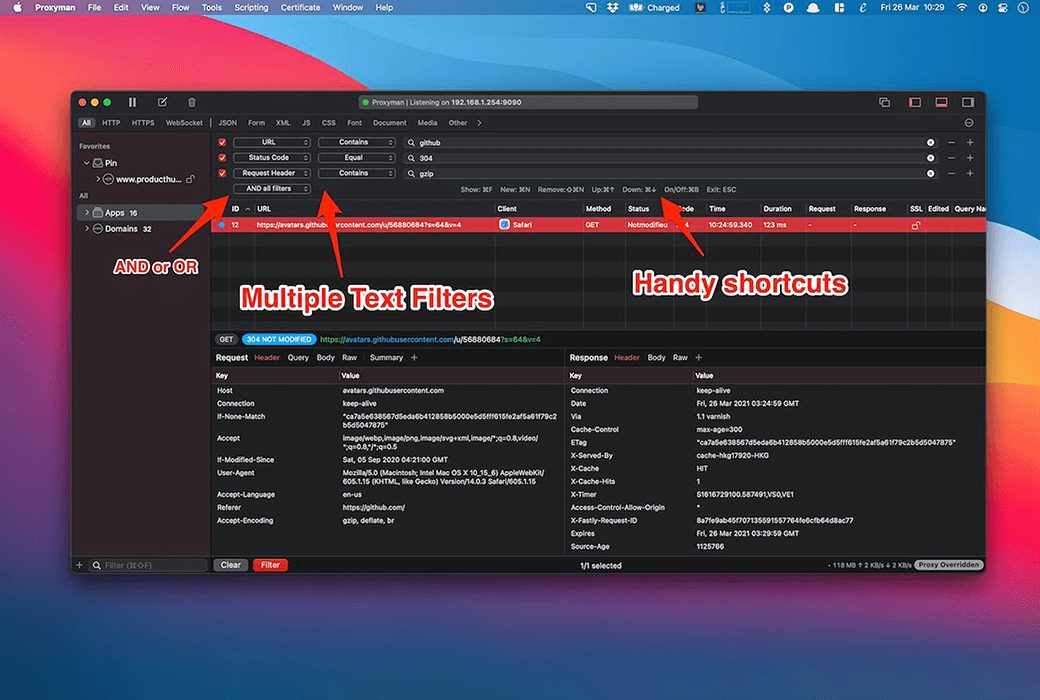Remove the Status Code filter row
This screenshot has width=1040, height=700.
coord(952,158)
